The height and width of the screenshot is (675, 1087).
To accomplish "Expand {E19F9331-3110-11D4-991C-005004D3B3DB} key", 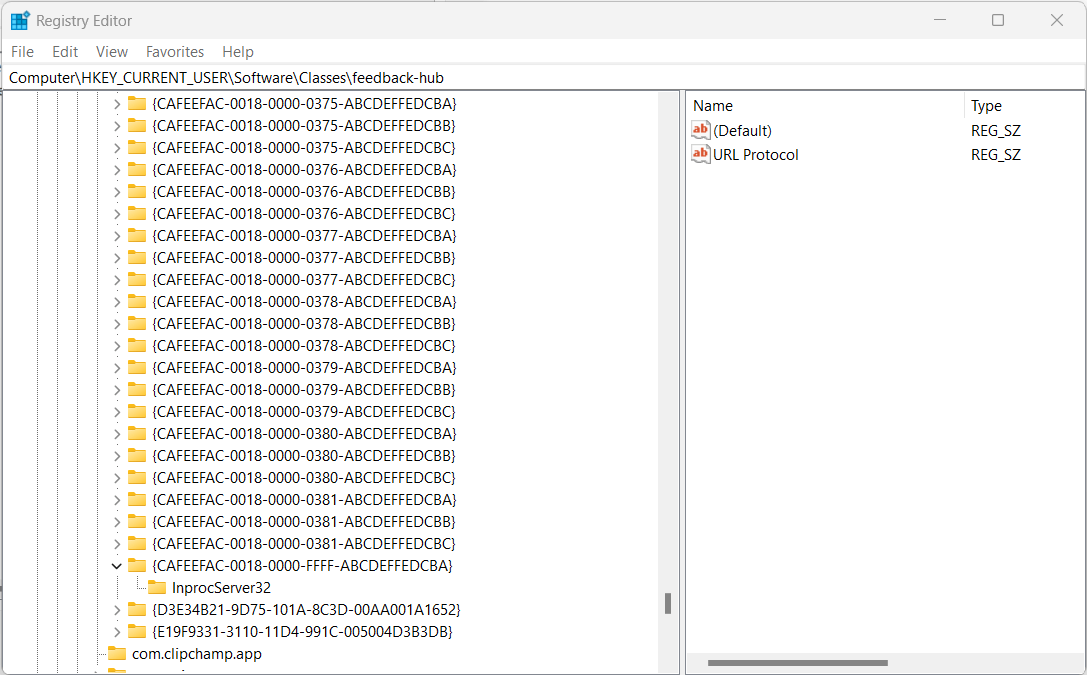I will [x=116, y=632].
